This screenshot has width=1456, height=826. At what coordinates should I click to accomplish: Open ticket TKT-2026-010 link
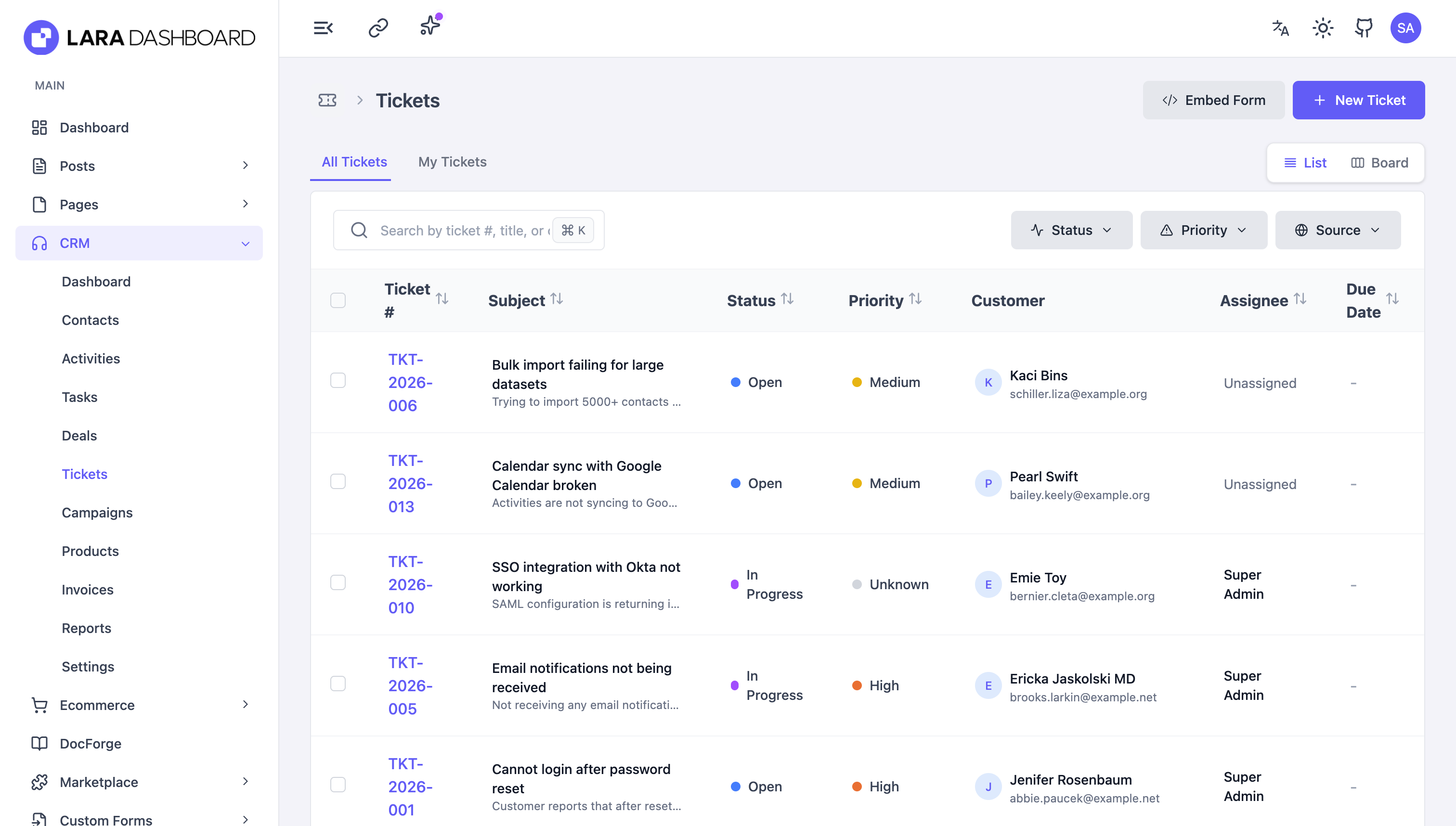point(410,584)
